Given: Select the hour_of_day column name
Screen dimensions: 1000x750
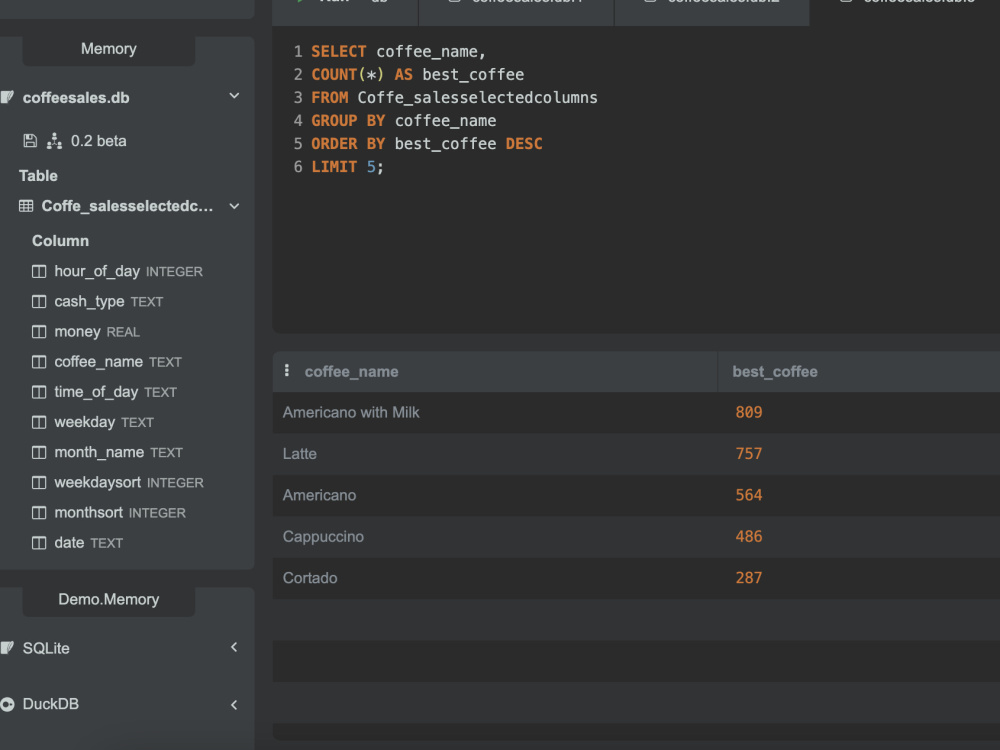Looking at the screenshot, I should coord(97,271).
